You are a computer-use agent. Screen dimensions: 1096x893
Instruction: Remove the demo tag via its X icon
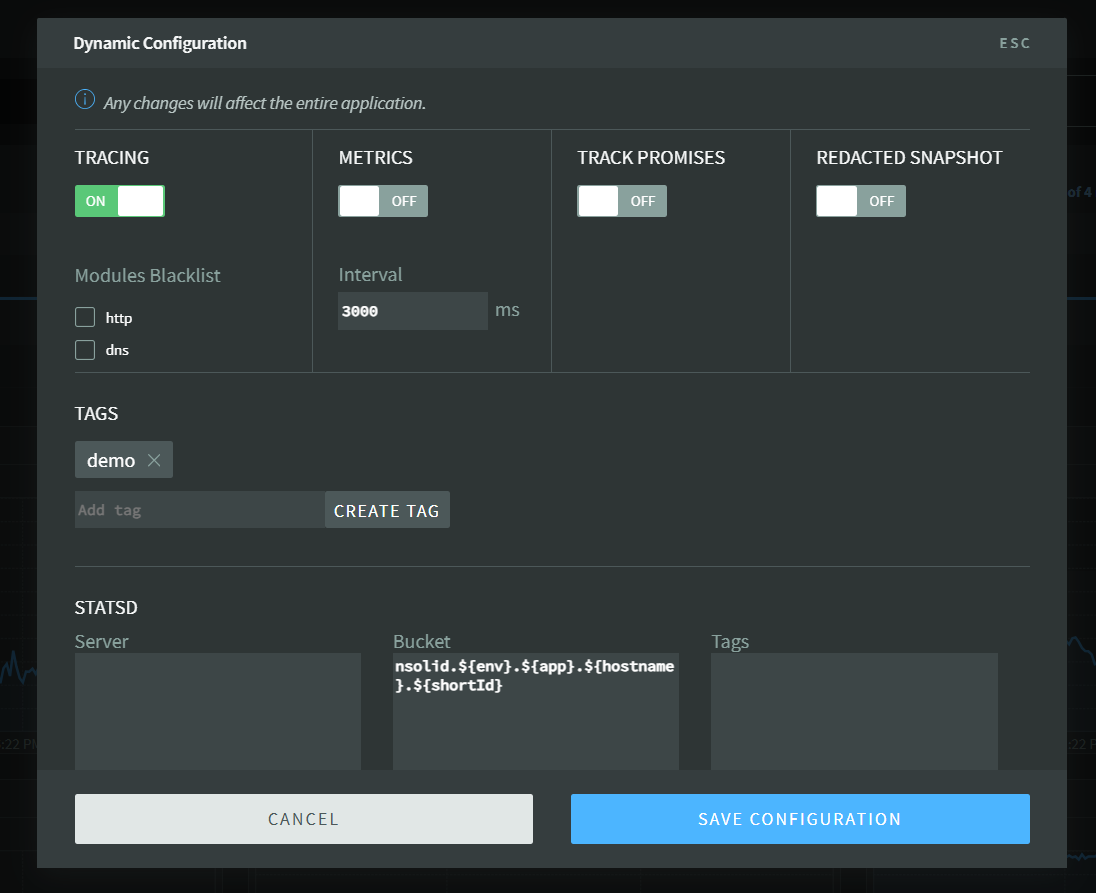pyautogui.click(x=155, y=460)
